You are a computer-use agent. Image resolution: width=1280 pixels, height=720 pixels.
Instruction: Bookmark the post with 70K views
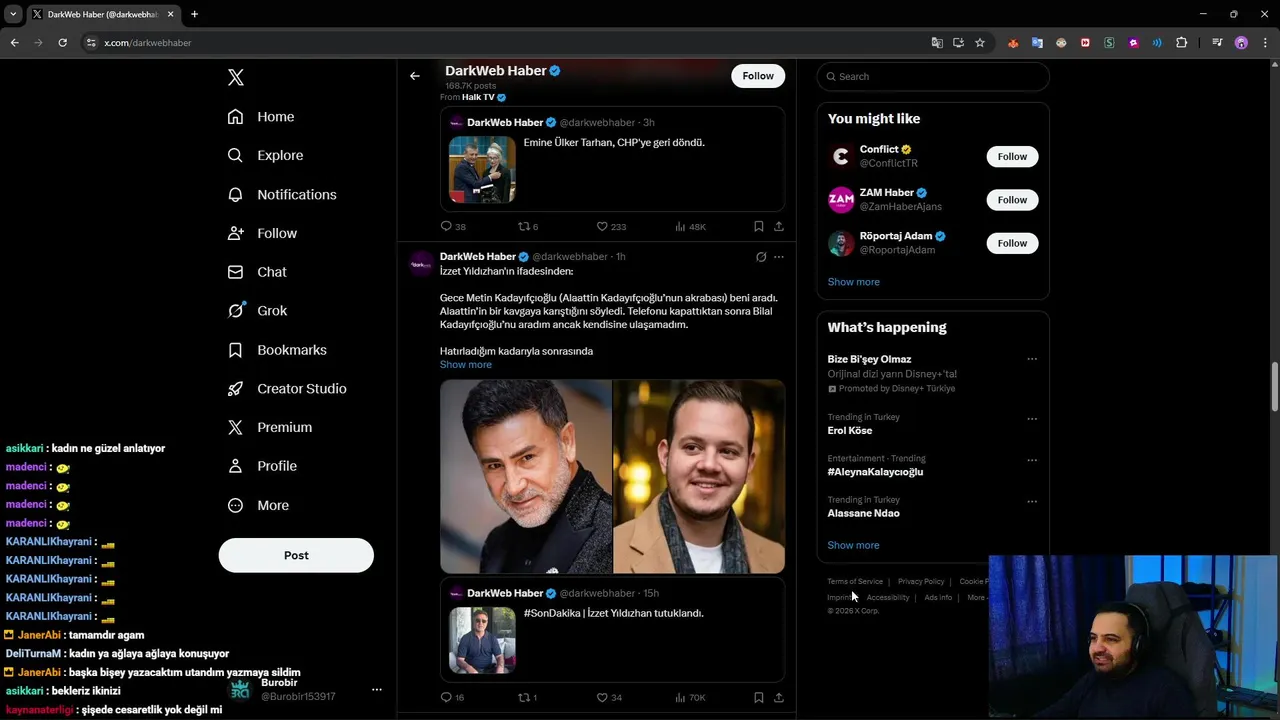[759, 697]
